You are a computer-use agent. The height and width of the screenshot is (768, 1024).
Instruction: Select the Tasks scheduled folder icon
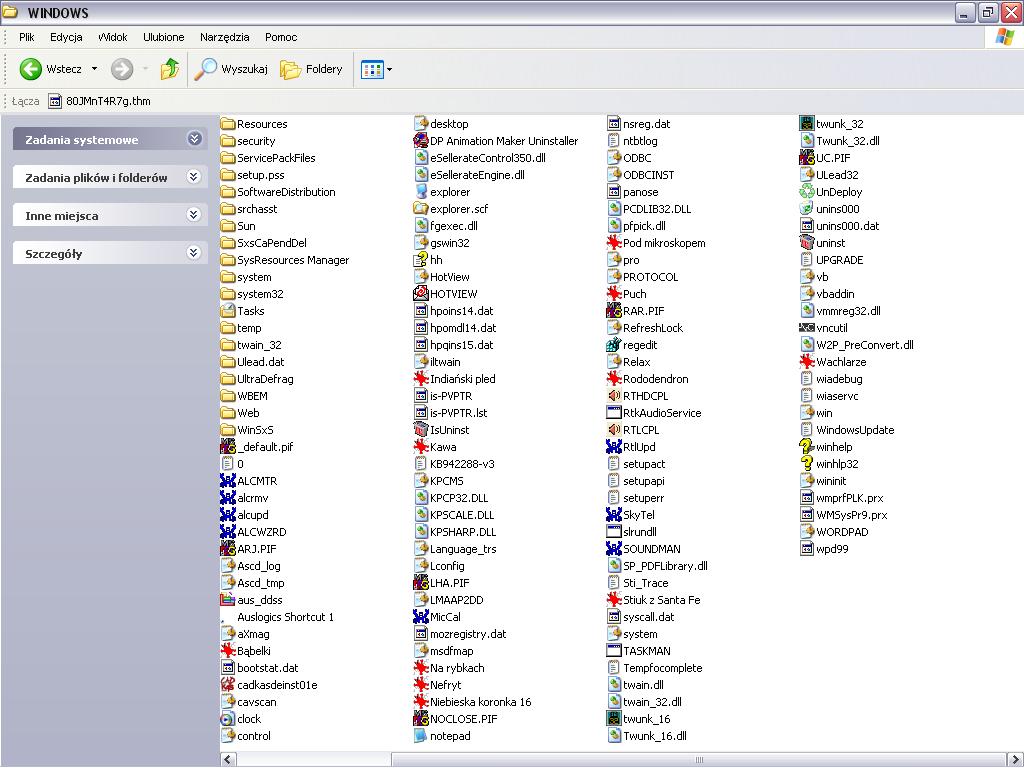pos(227,311)
